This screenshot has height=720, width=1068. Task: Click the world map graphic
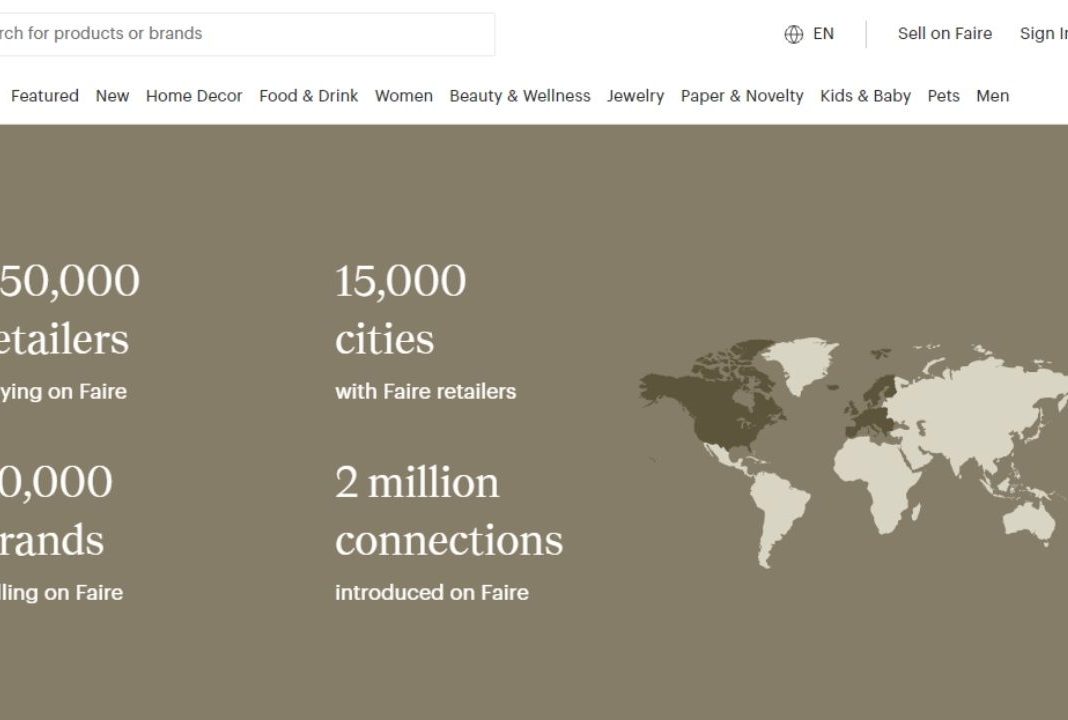pos(853,452)
